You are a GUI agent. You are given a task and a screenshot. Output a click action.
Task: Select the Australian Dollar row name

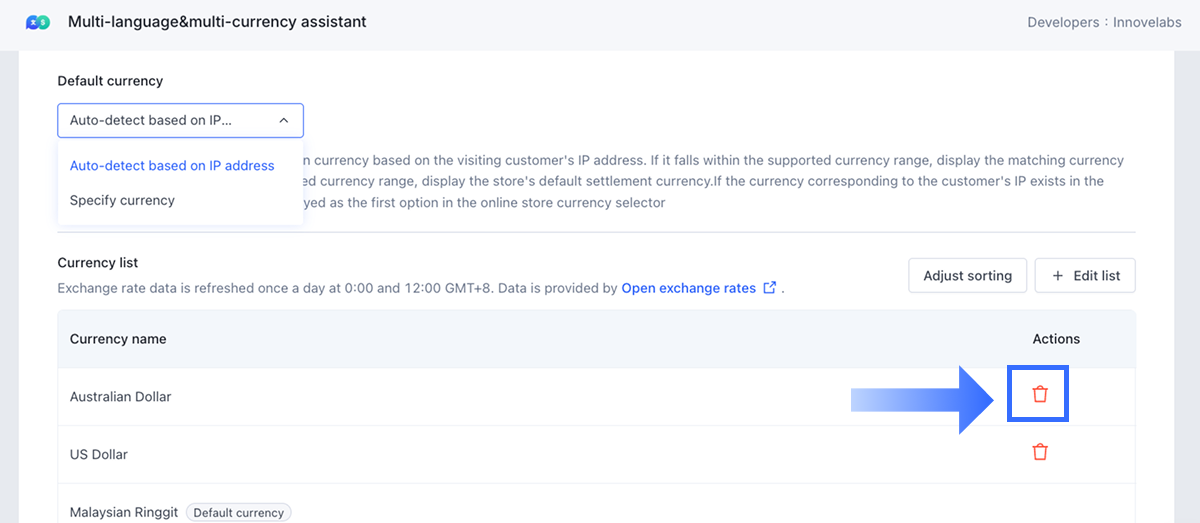(120, 397)
